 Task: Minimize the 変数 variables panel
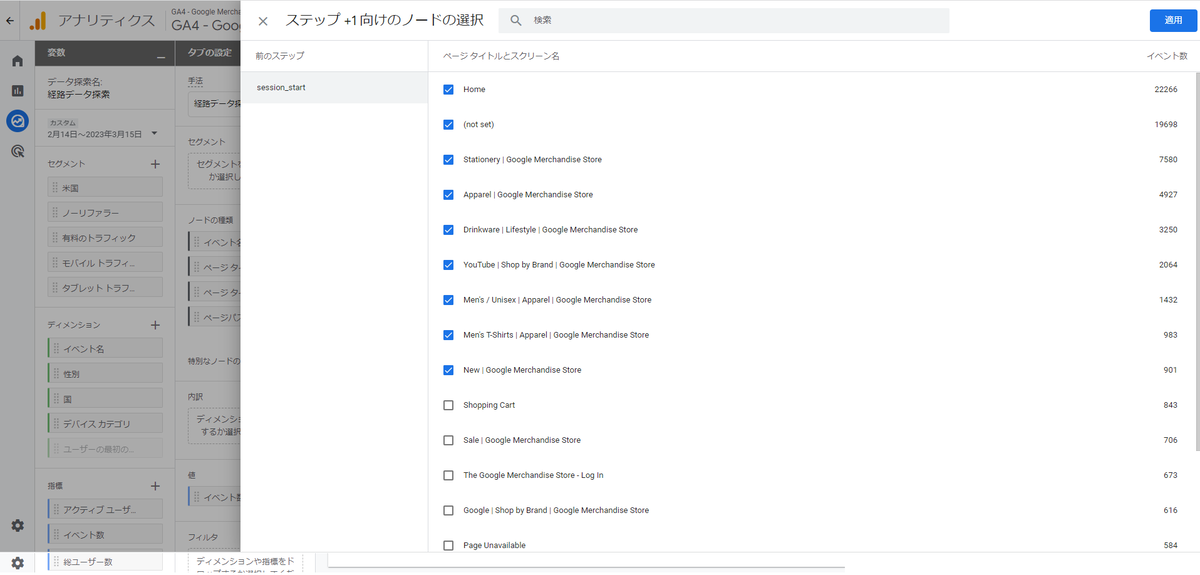click(160, 55)
